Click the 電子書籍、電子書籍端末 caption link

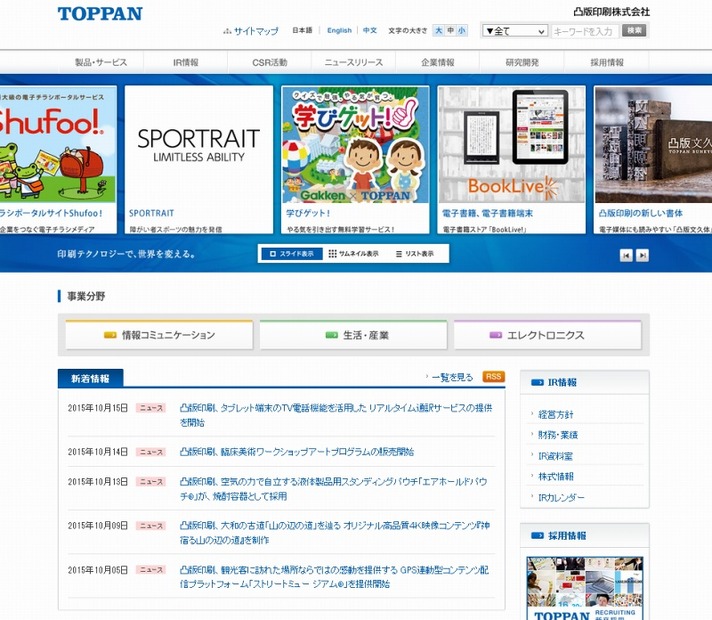point(488,213)
